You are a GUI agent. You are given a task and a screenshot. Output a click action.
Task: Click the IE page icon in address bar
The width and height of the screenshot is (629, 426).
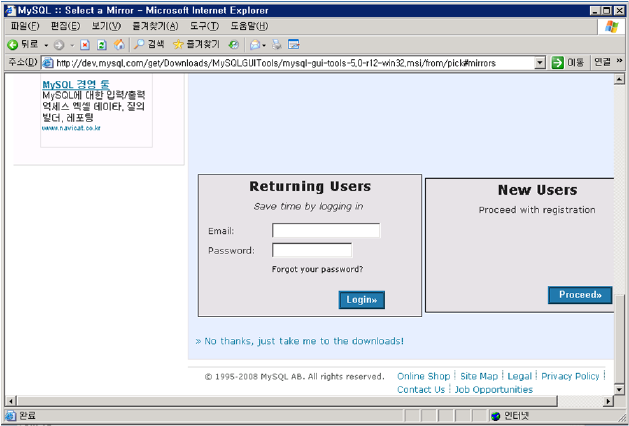(x=48, y=63)
